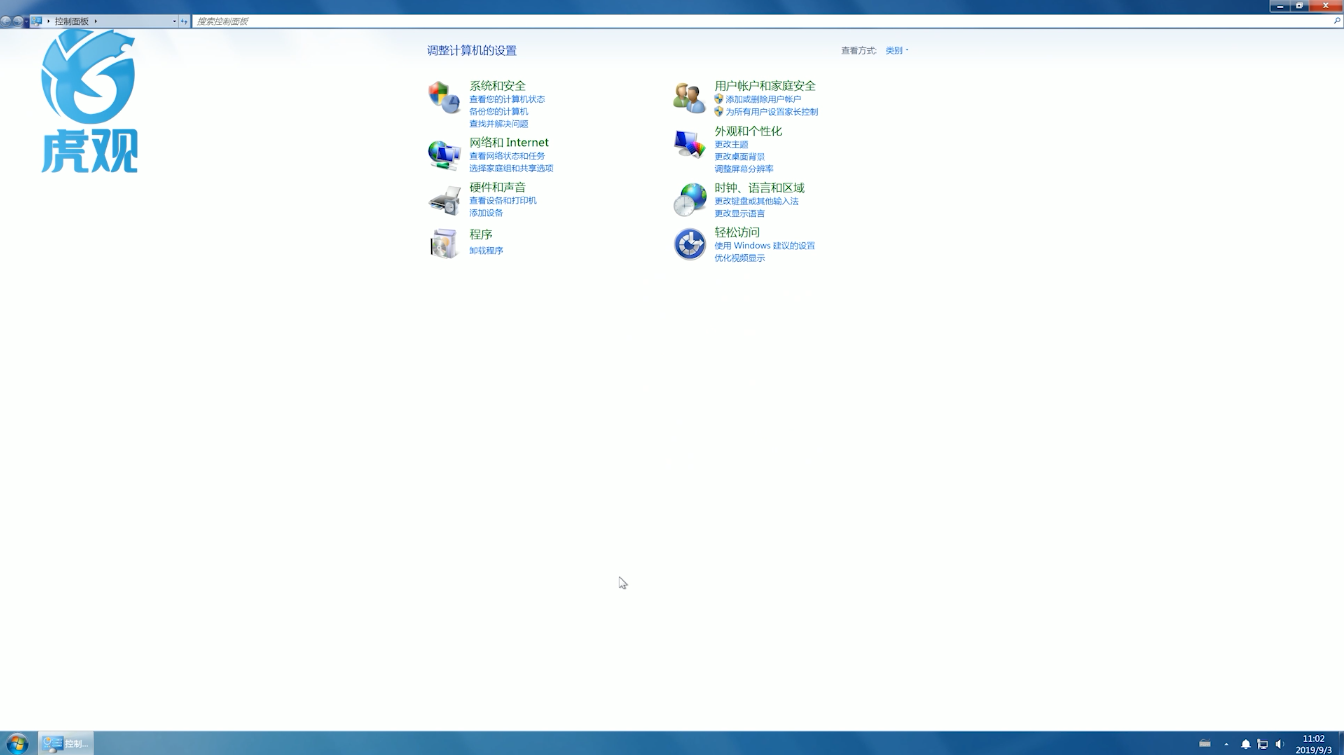Click the notification bell tray icon

(x=1246, y=744)
